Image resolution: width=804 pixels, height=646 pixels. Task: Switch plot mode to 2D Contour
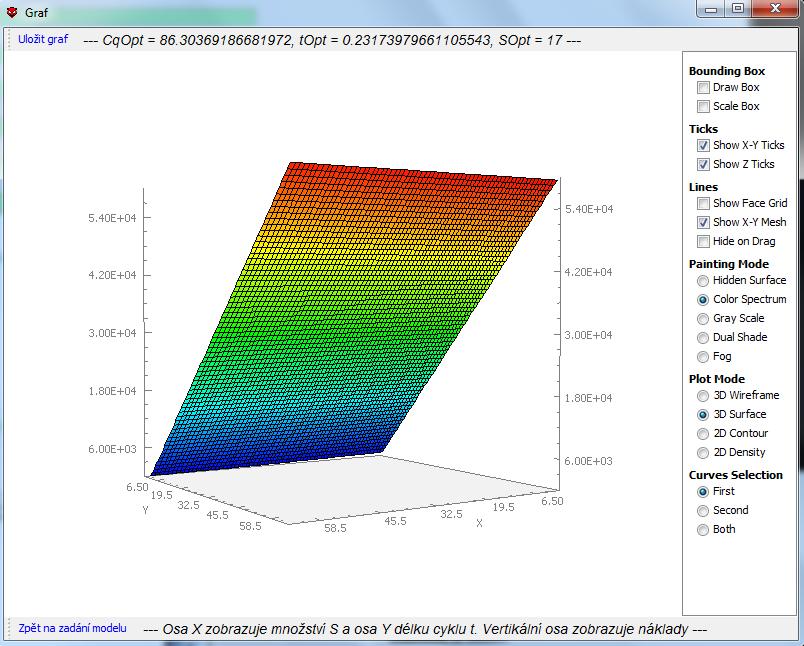[703, 434]
